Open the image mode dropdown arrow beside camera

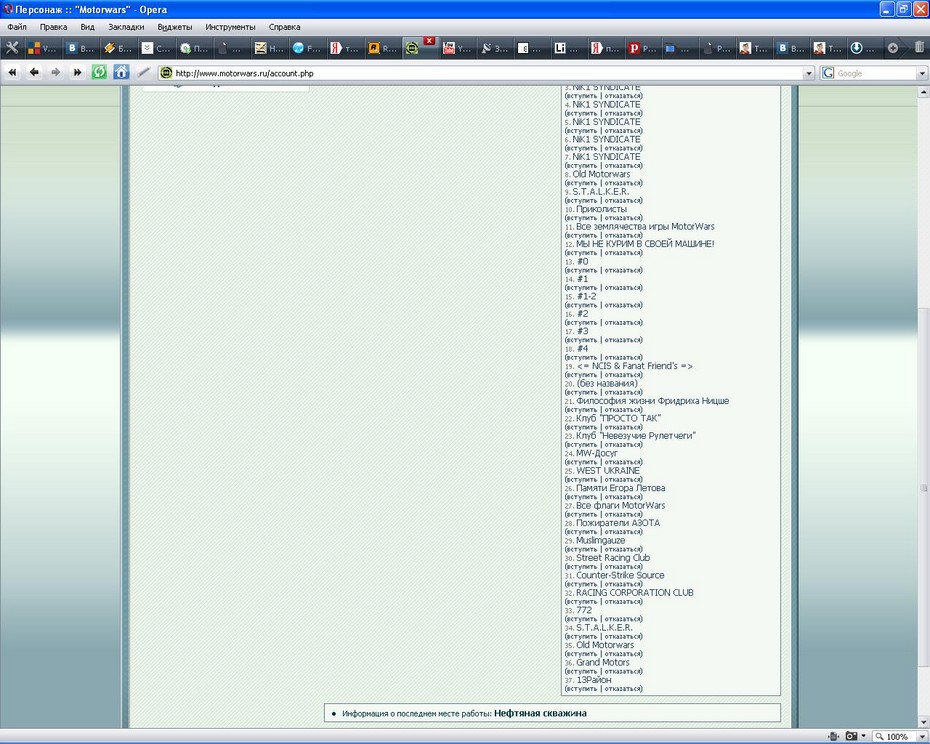(x=864, y=736)
